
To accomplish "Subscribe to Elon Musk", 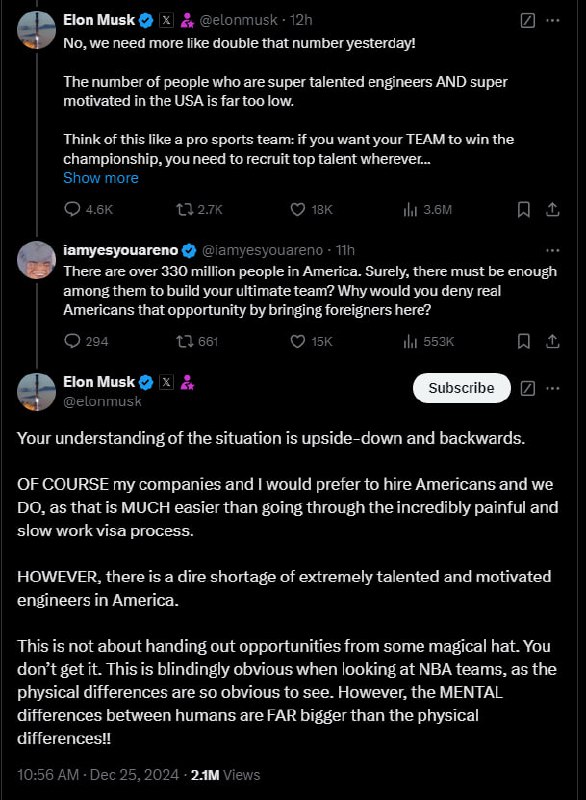I will (x=462, y=388).
